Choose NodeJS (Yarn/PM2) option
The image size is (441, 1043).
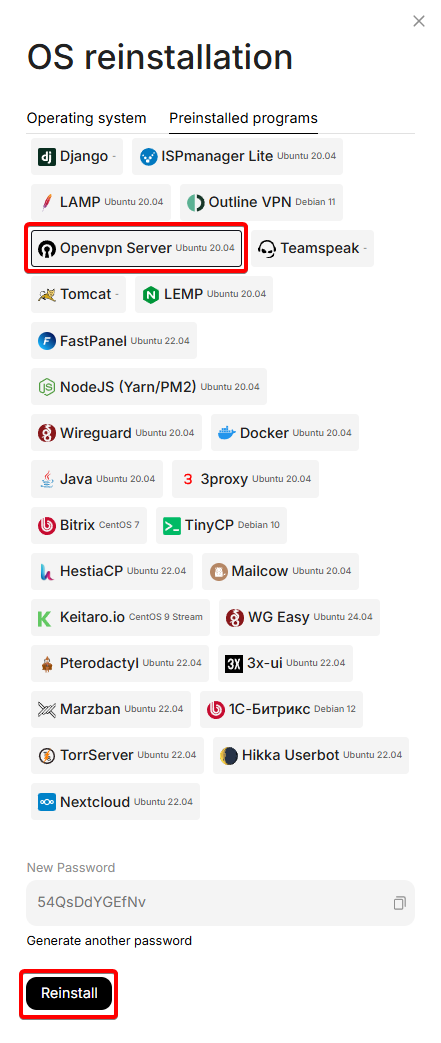point(149,386)
